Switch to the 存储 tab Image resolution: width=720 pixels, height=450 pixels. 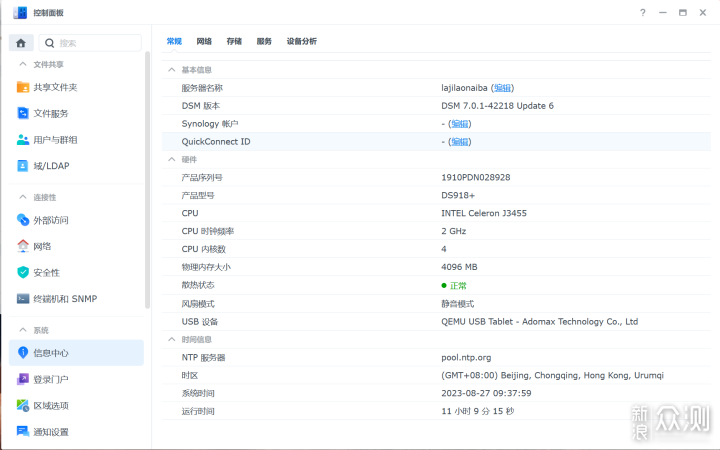click(234, 41)
